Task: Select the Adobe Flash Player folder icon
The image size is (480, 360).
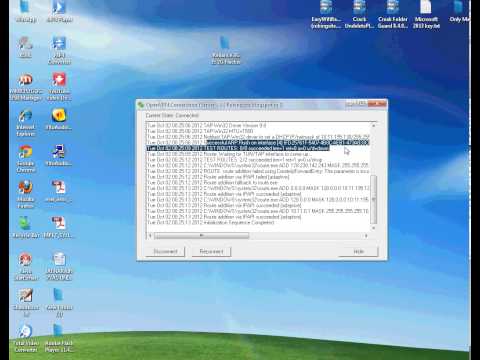Action: [x=59, y=338]
